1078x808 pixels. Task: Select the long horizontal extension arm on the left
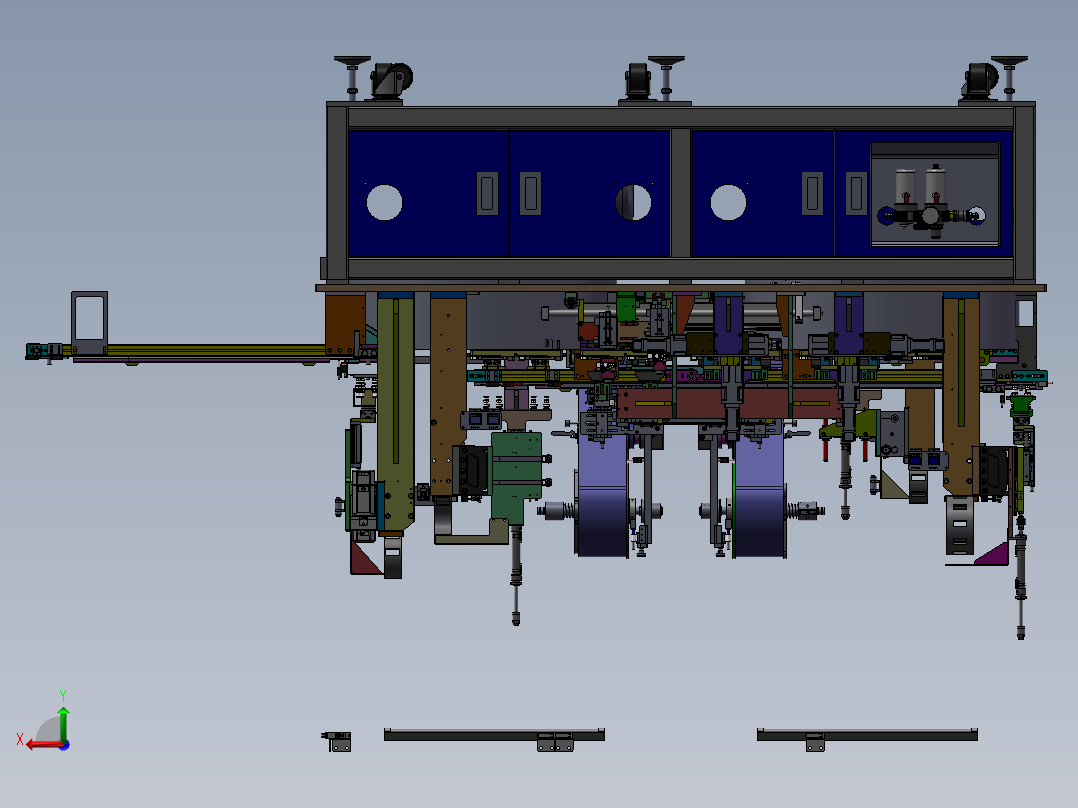(199, 352)
